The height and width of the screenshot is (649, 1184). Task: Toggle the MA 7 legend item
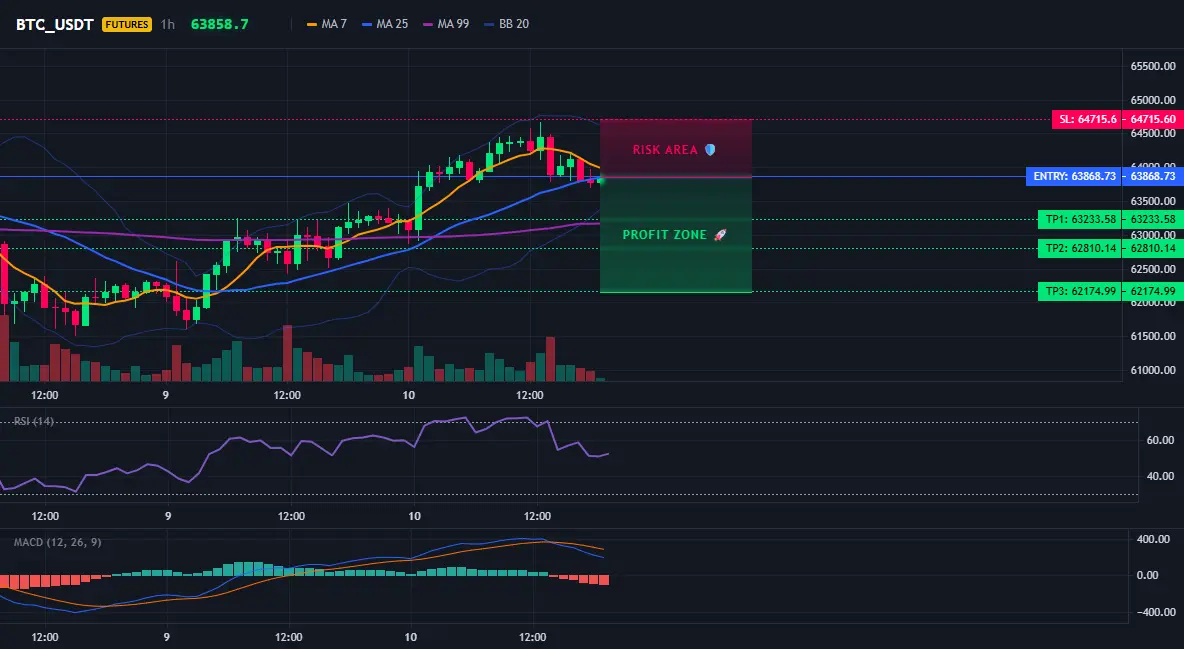point(327,24)
